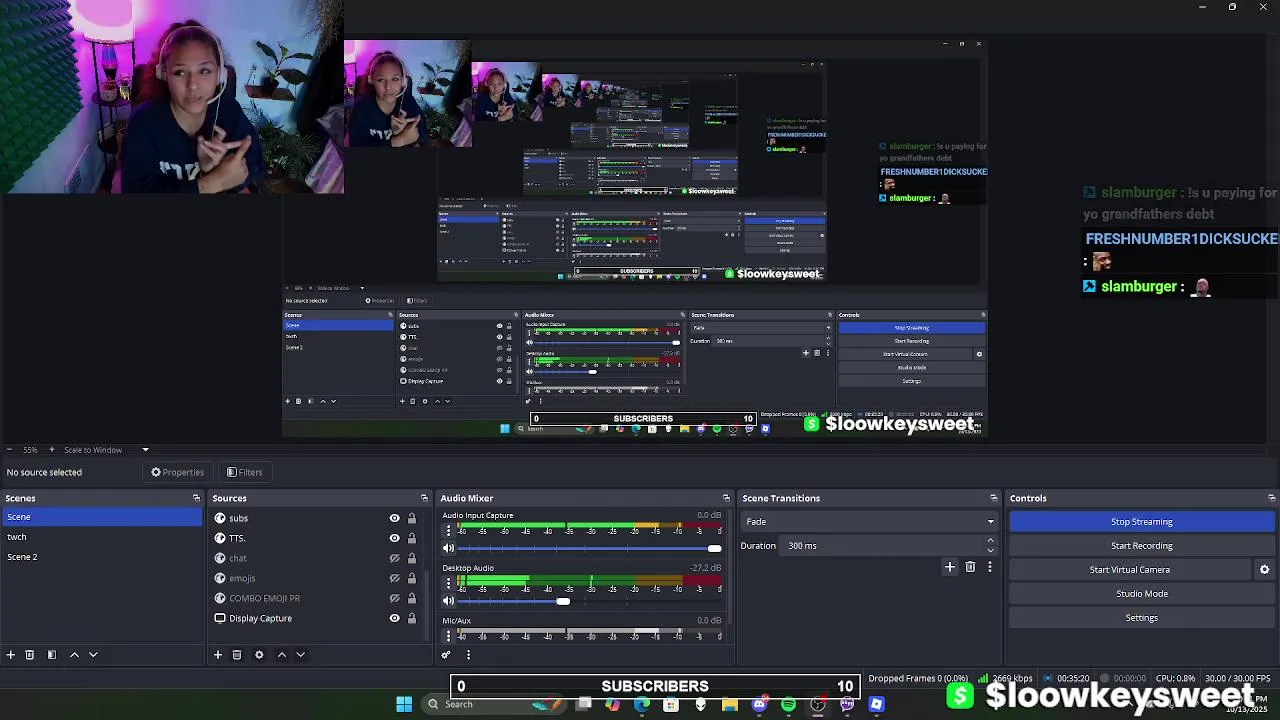
Task: Move scene down with Scenes down arrow
Action: (93, 655)
